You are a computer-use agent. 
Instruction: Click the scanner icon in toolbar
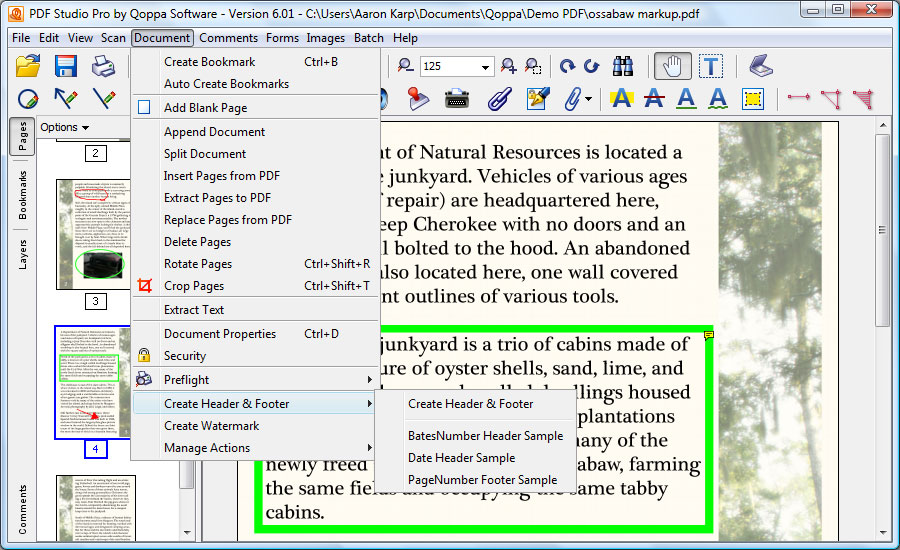(761, 66)
